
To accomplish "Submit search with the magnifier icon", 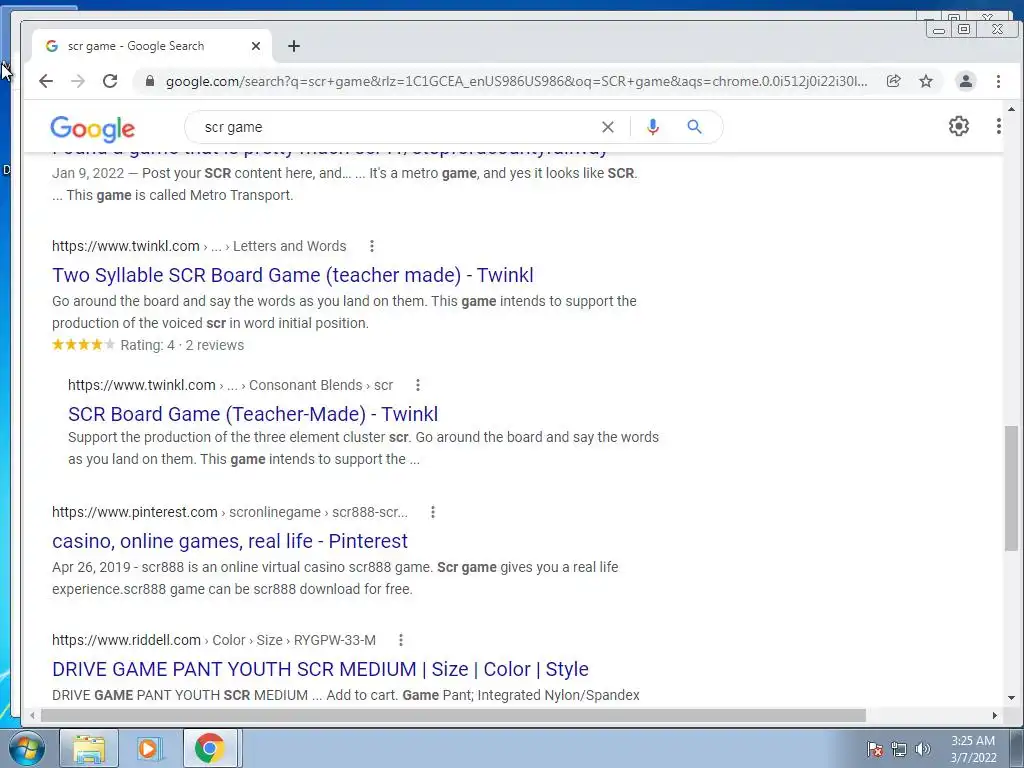I will coord(694,127).
